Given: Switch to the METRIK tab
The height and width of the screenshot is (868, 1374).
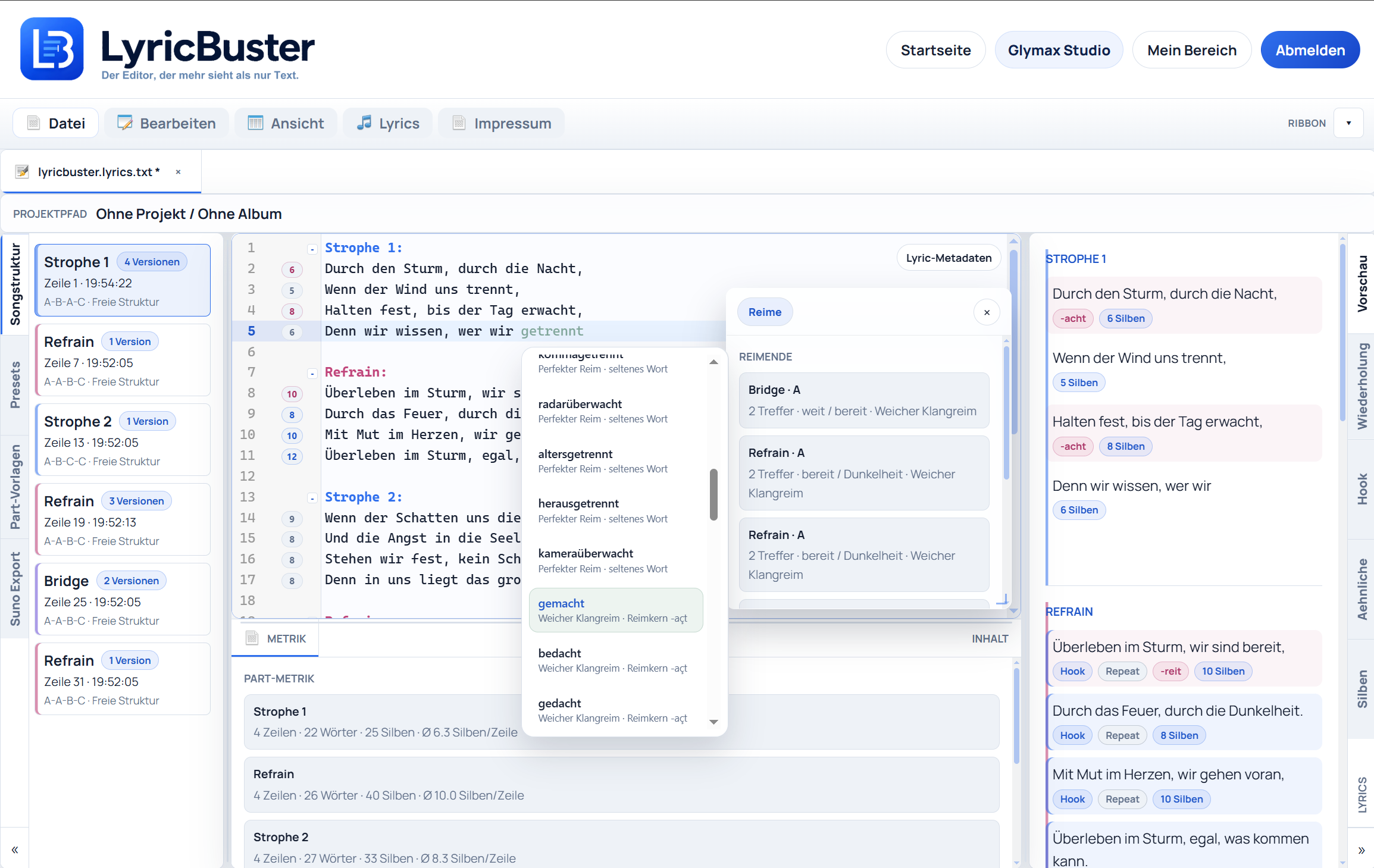Looking at the screenshot, I should pos(275,638).
